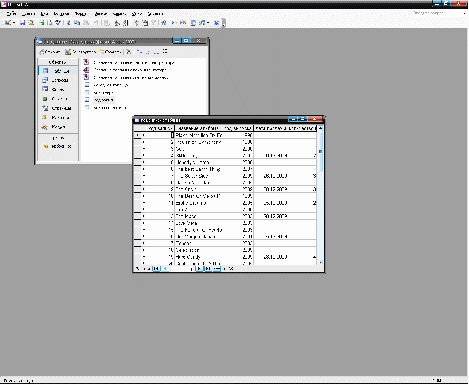Click the Print icon in the main toolbar

[42, 23]
